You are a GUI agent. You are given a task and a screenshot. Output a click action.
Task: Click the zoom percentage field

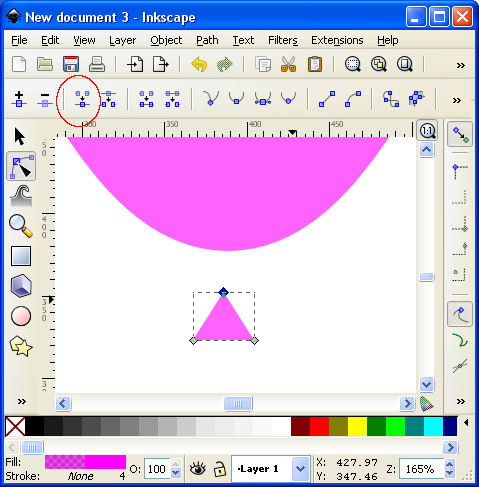[421, 469]
